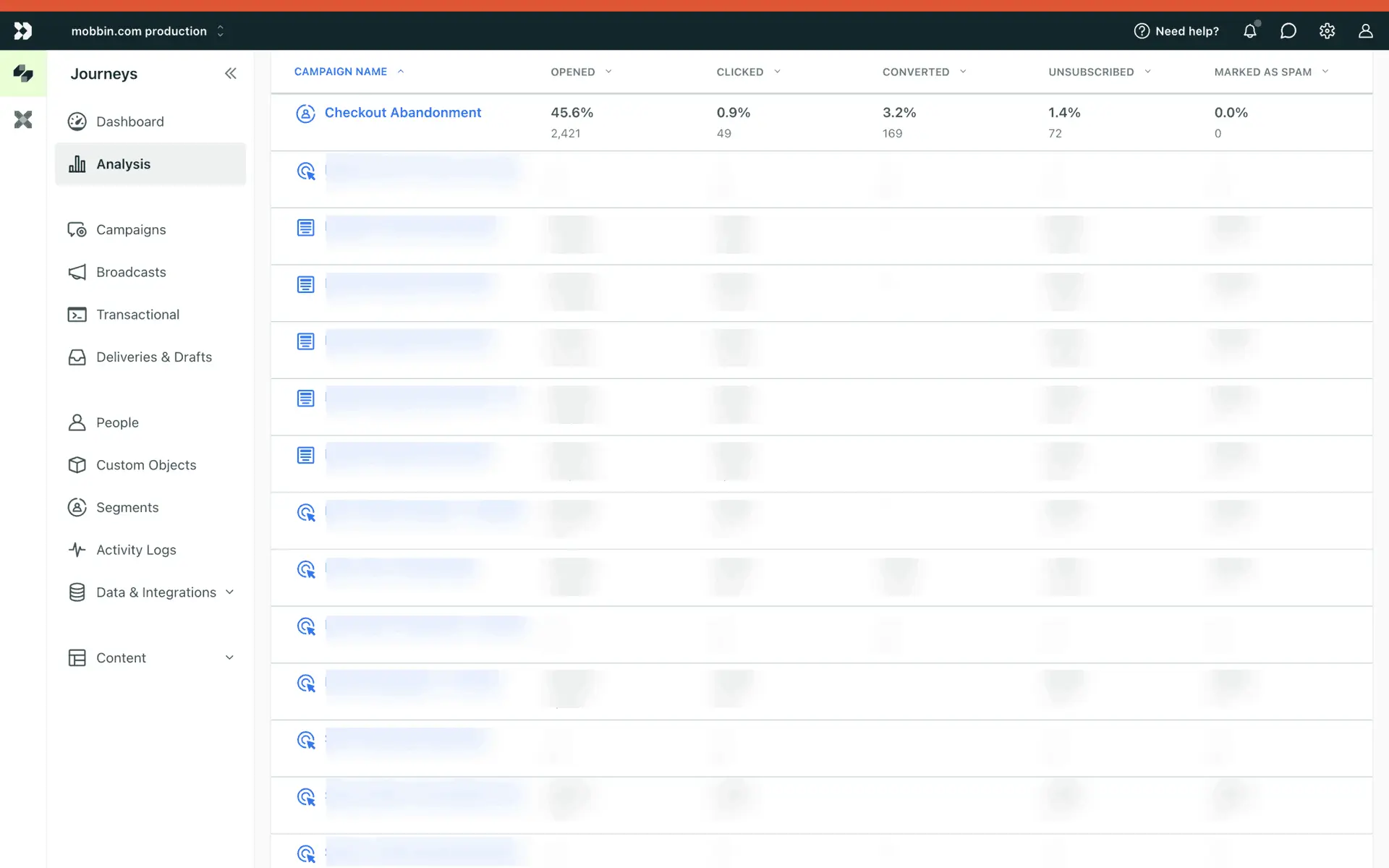Click the notifications bell icon
Image resolution: width=1389 pixels, height=868 pixels.
[1249, 31]
